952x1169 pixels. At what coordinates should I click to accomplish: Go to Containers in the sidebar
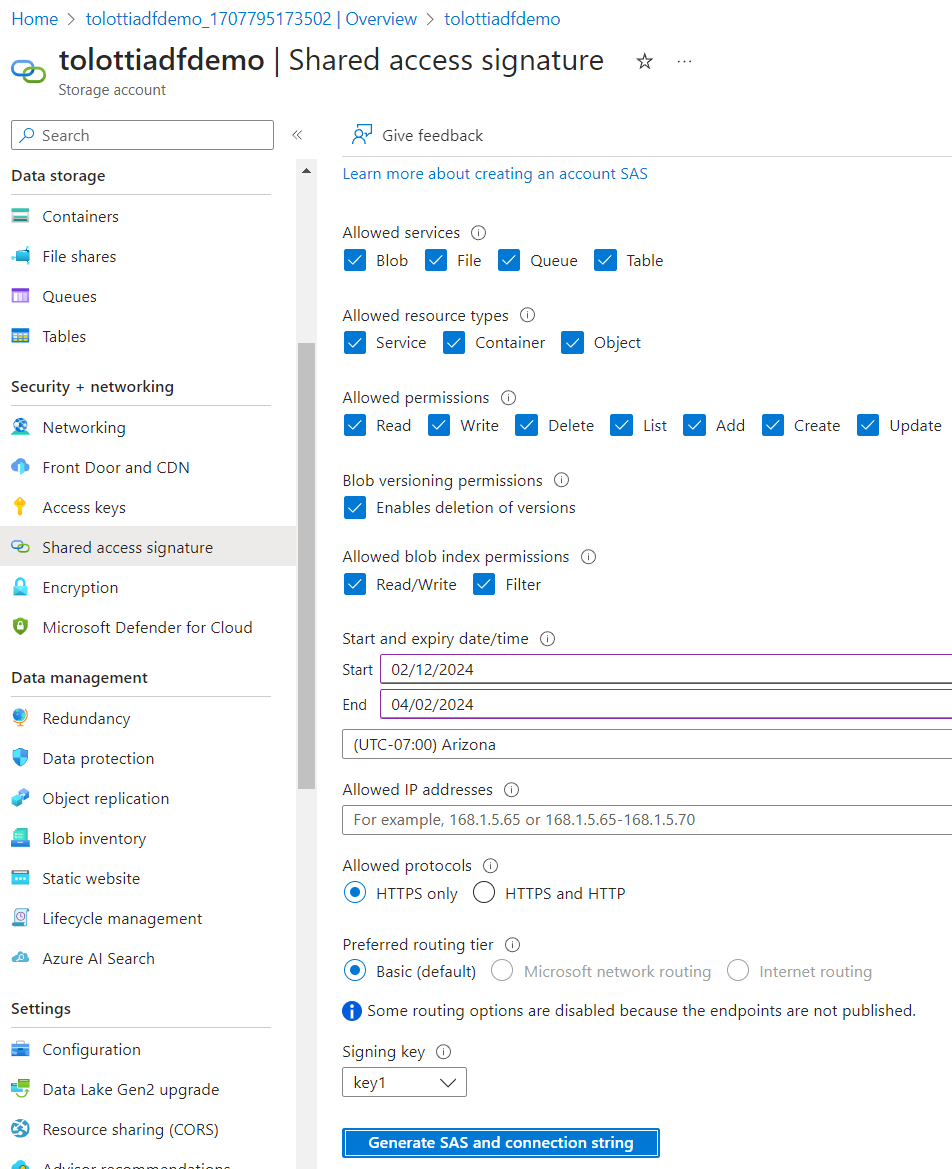(80, 217)
